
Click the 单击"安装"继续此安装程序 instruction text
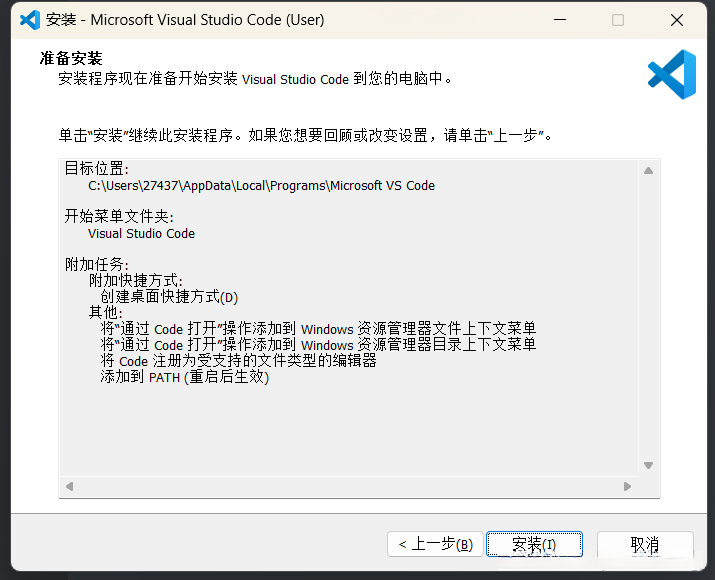tap(306, 135)
